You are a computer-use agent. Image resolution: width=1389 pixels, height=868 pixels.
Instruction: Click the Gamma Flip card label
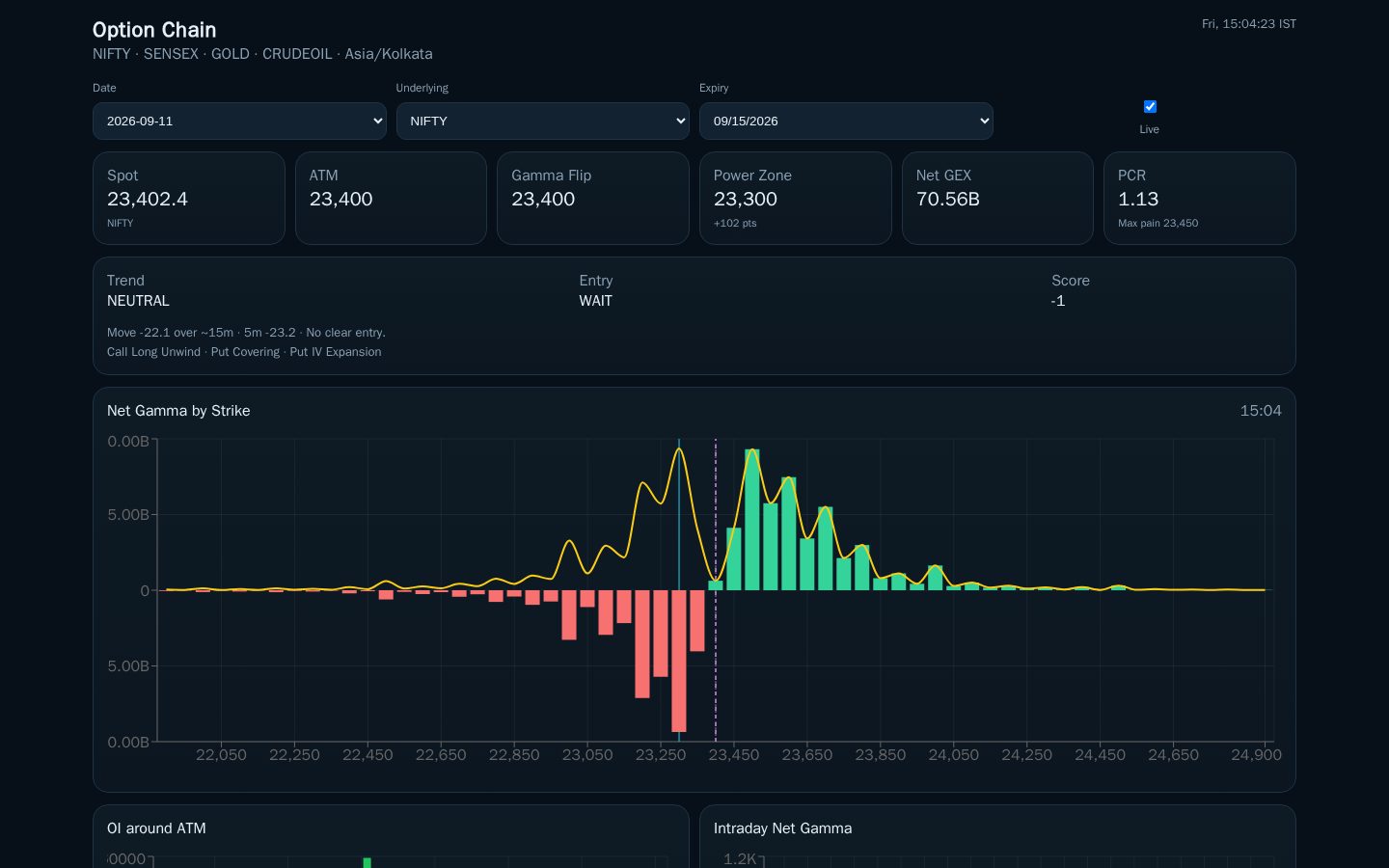point(551,176)
